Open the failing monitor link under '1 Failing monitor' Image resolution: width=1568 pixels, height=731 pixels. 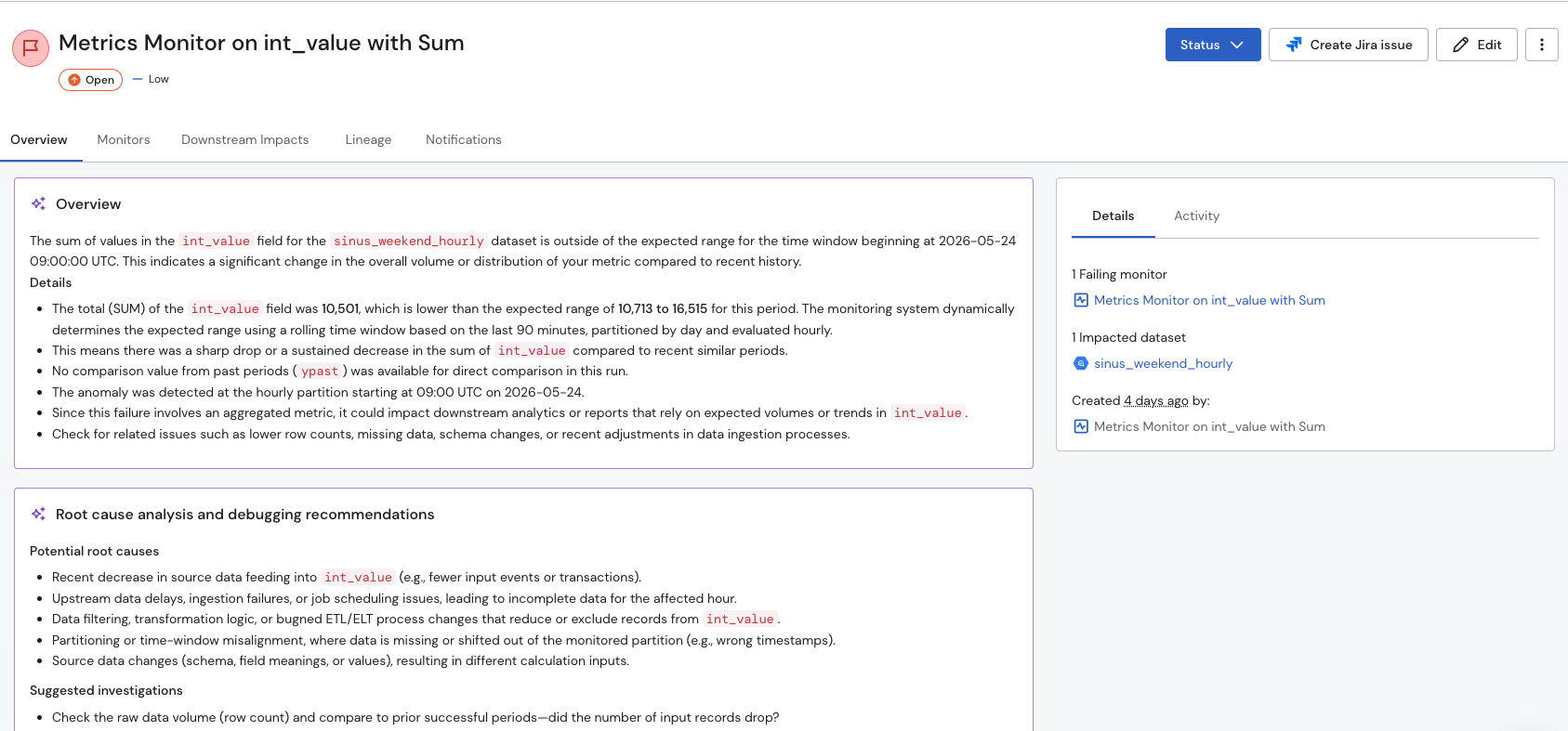[1209, 300]
